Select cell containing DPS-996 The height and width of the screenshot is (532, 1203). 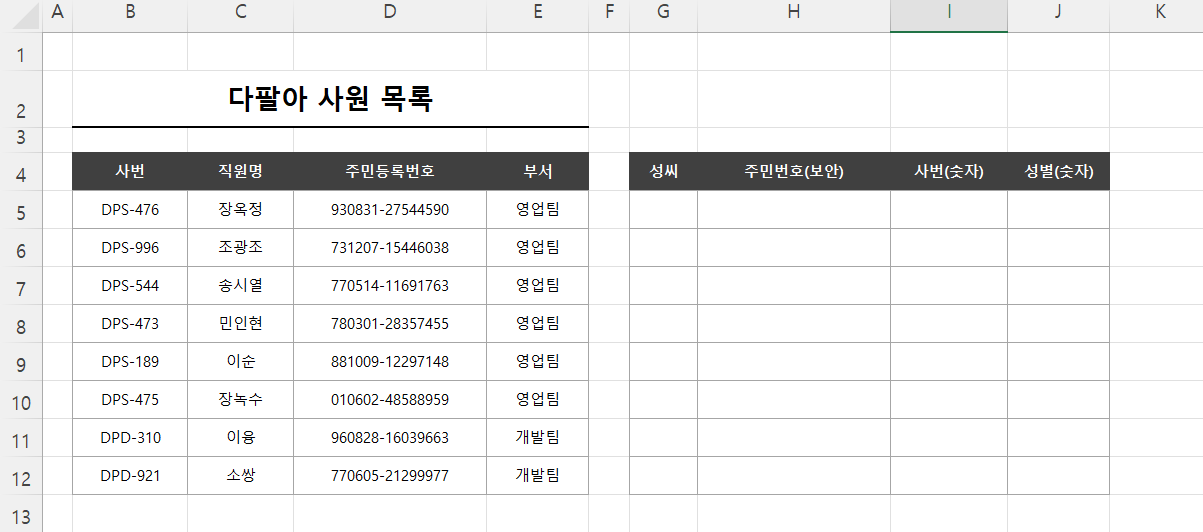point(130,248)
